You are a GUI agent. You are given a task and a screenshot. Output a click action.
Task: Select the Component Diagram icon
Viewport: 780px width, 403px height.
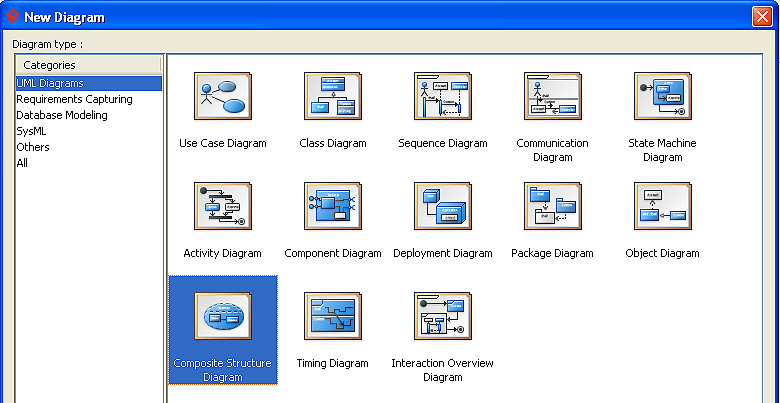pos(332,206)
